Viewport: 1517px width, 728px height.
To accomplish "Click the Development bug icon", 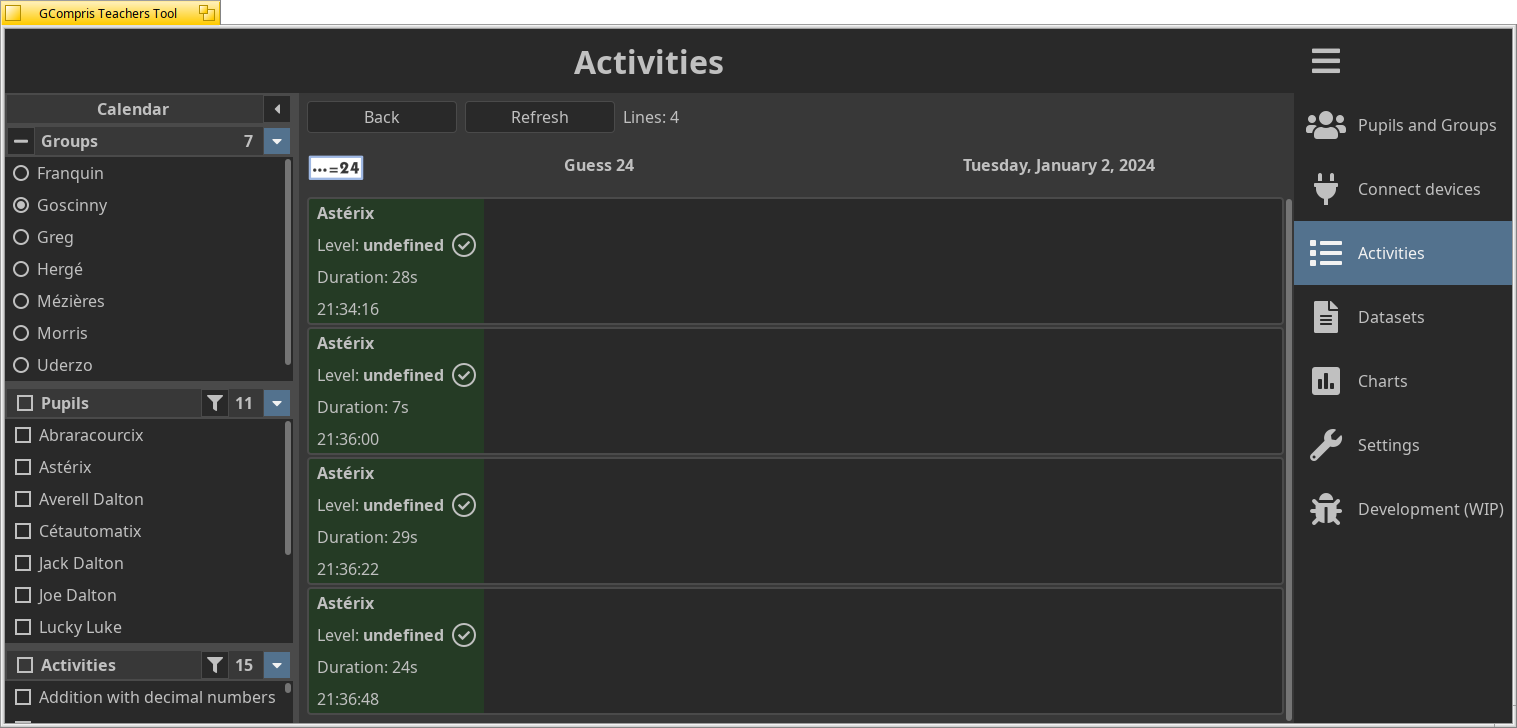I will pyautogui.click(x=1325, y=509).
